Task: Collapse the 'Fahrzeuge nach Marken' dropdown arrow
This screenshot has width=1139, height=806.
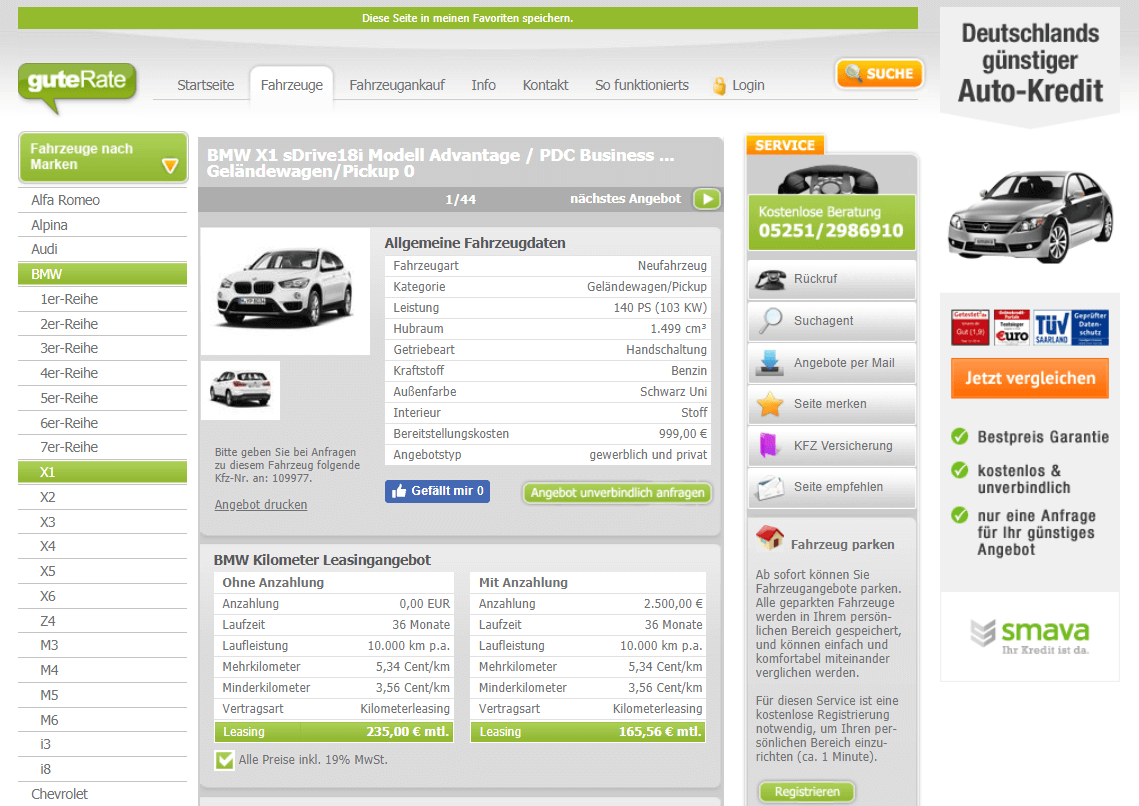Action: [170, 166]
